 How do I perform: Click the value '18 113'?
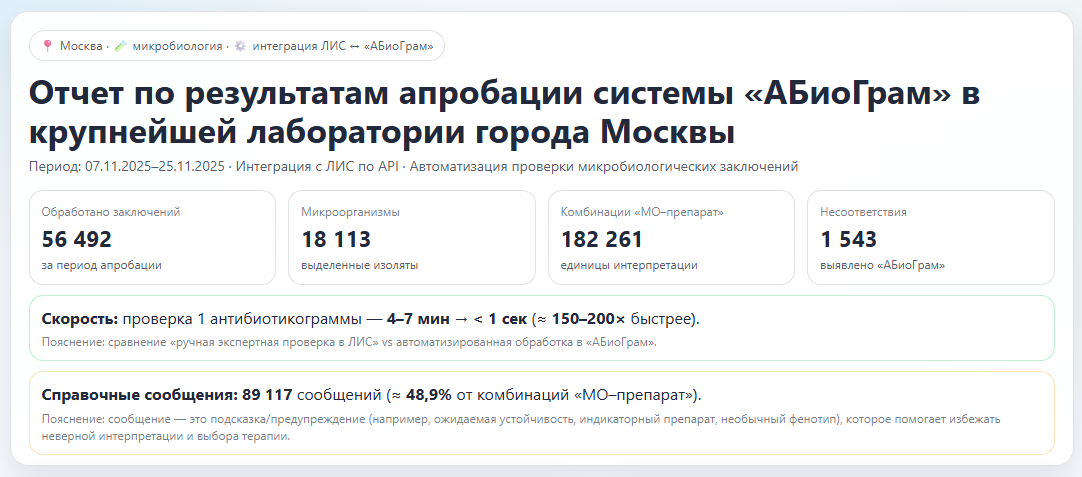336,240
